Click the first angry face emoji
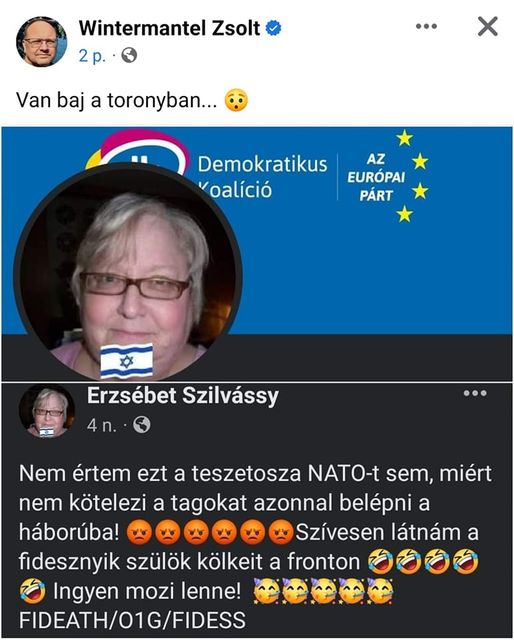Image resolution: width=514 pixels, height=640 pixels. (x=139, y=533)
